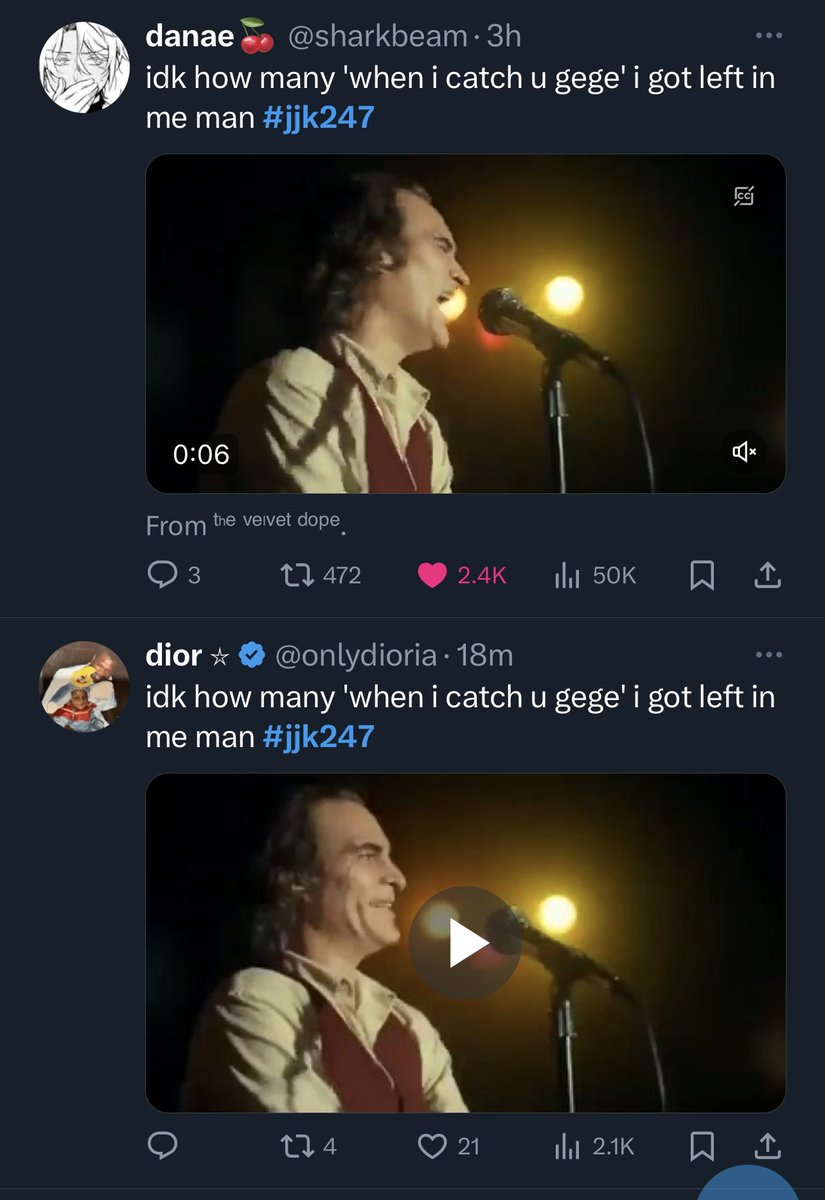
Task: Open reply on danae's tweet
Action: point(173,575)
